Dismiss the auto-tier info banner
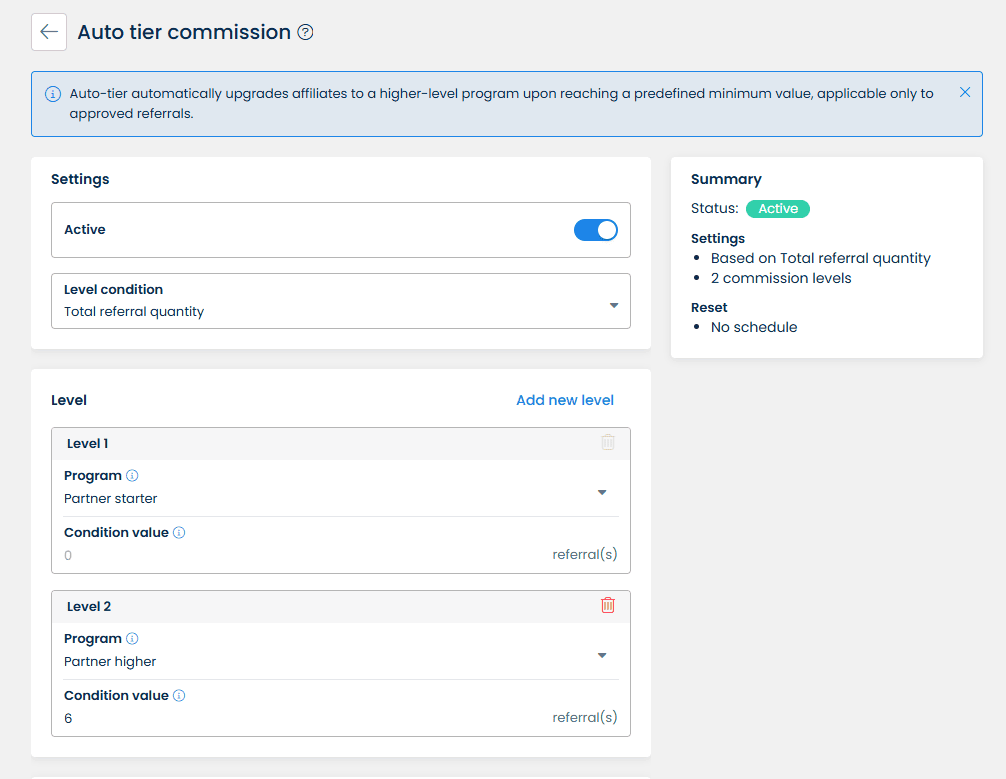The width and height of the screenshot is (1006, 779). pos(965,92)
